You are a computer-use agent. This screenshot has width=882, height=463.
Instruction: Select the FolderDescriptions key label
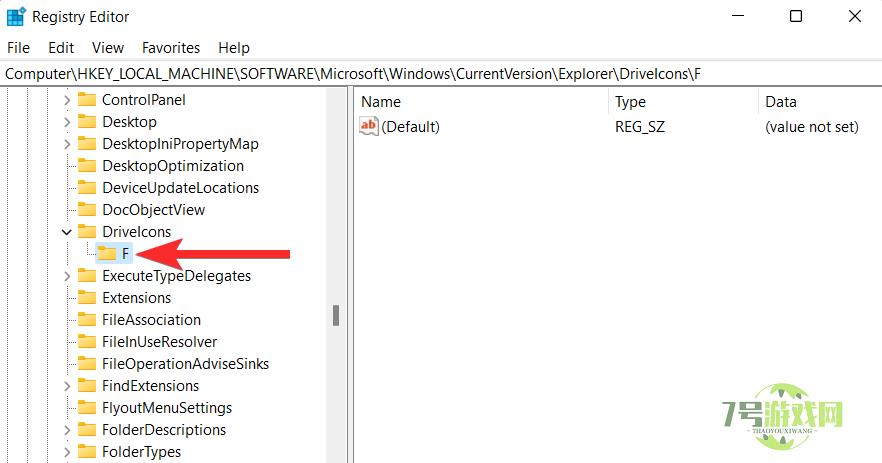point(164,430)
